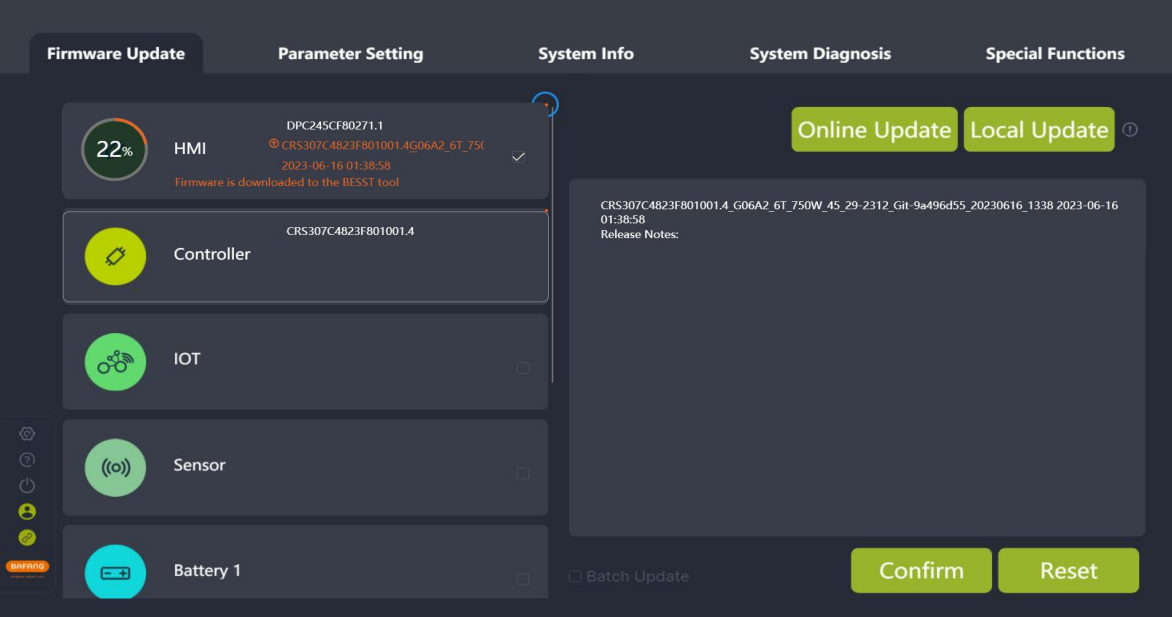Screen dimensions: 1172x617
Task: Check the Sensor checkbox
Action: pos(523,473)
